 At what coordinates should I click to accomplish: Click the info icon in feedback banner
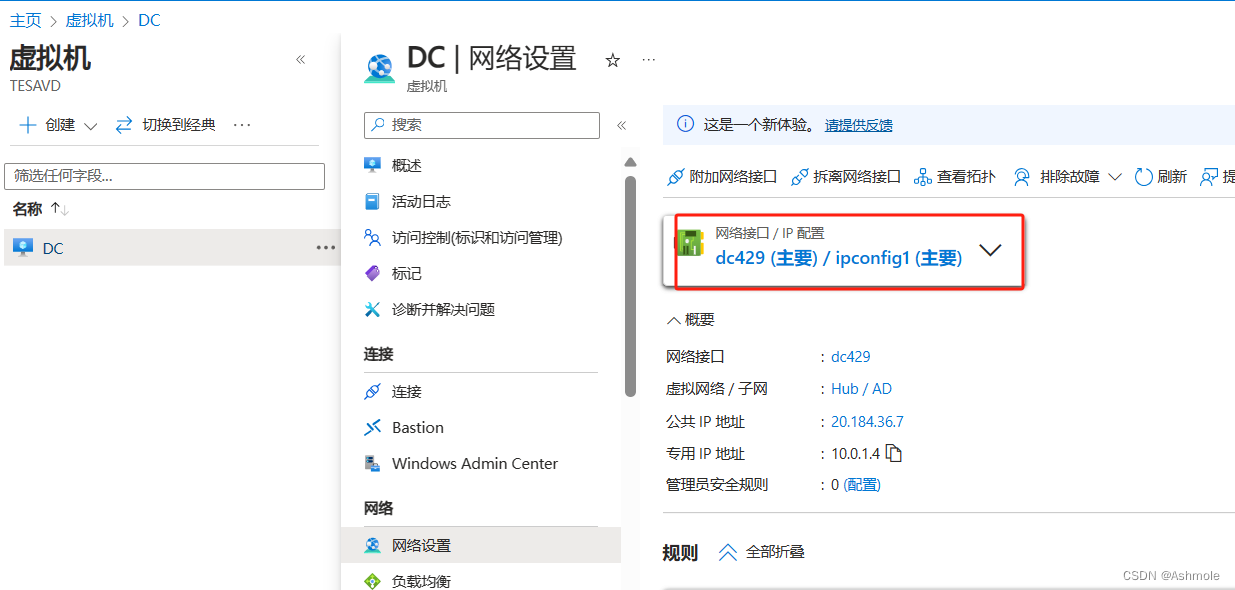pos(685,124)
